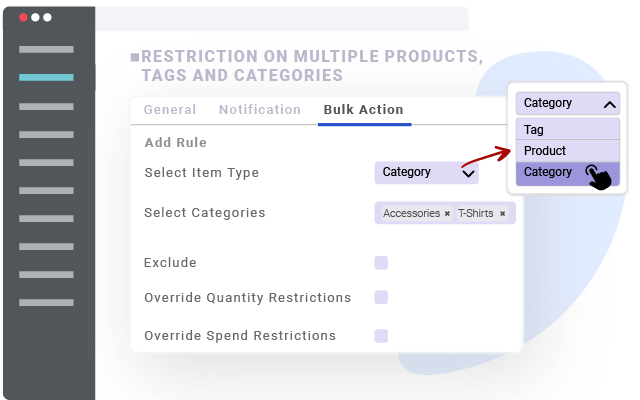Toggle Override Quantity Restrictions checkbox
Viewport: 640px width, 400px height.
tap(381, 298)
